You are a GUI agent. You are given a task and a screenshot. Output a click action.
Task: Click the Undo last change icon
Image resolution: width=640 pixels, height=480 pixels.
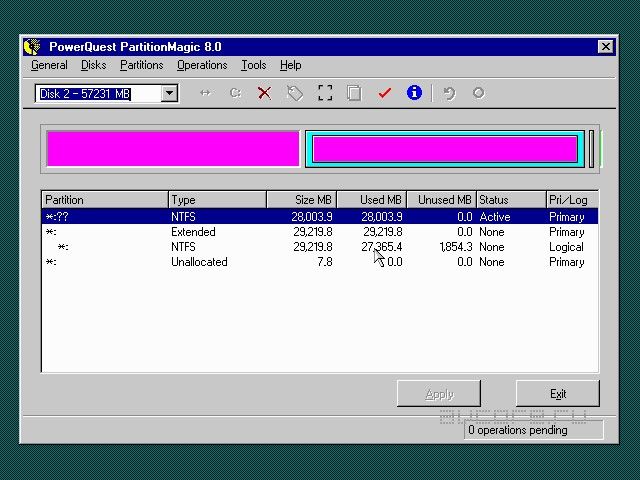449,93
